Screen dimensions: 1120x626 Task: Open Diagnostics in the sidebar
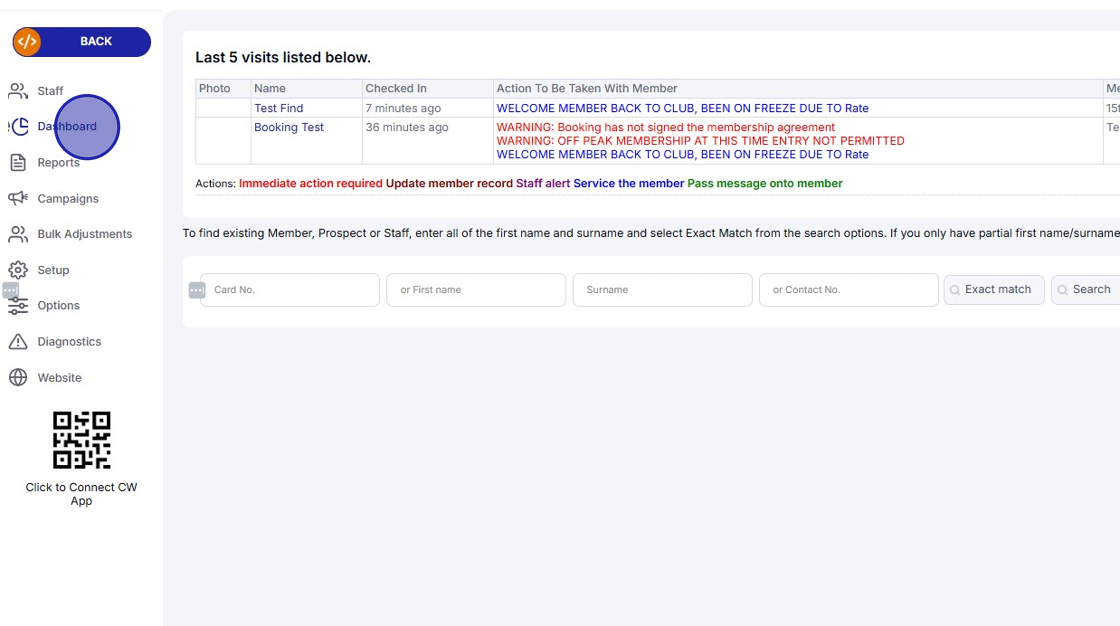[69, 342]
